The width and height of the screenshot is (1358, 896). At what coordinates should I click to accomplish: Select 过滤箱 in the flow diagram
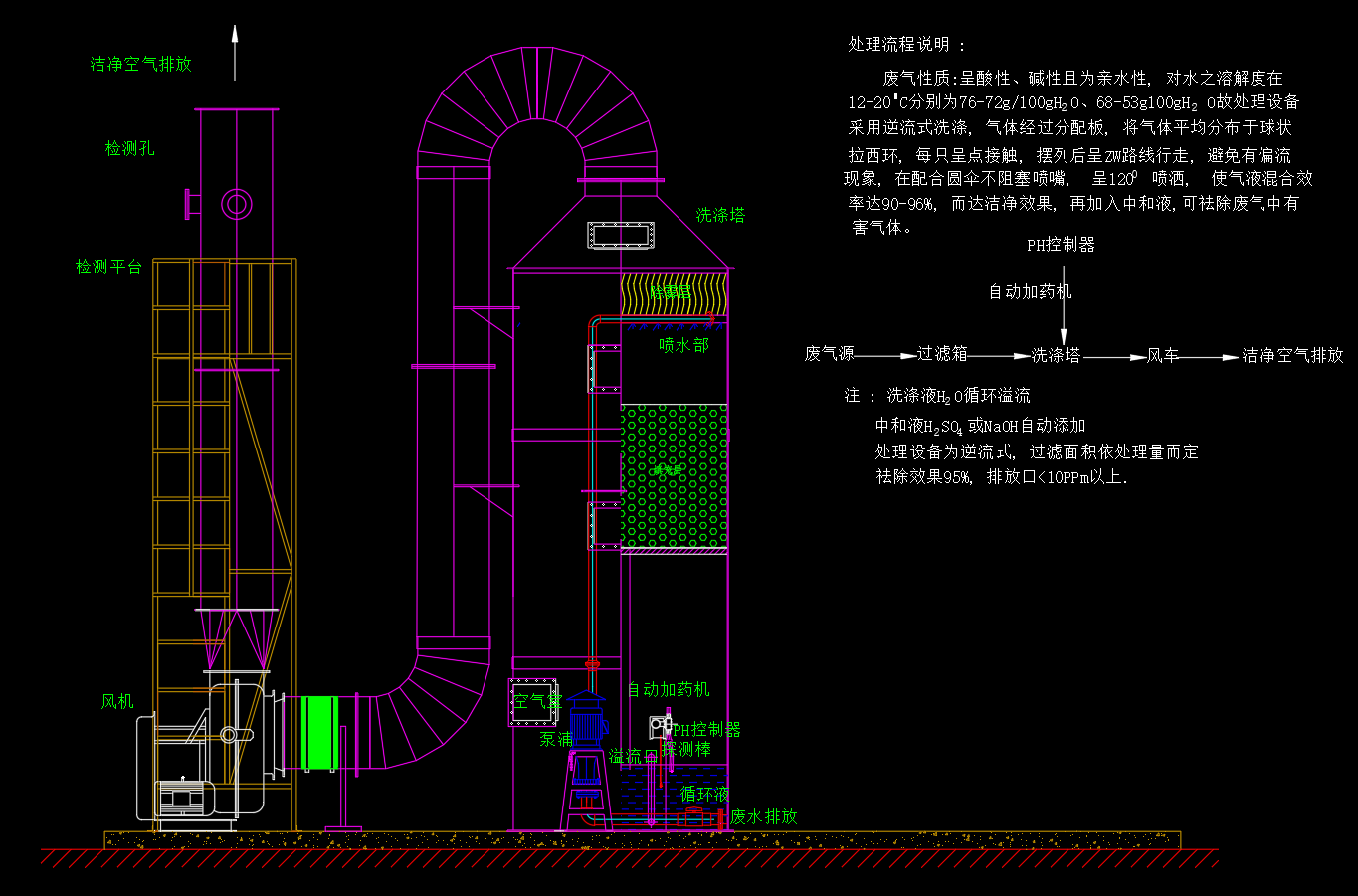click(x=941, y=353)
